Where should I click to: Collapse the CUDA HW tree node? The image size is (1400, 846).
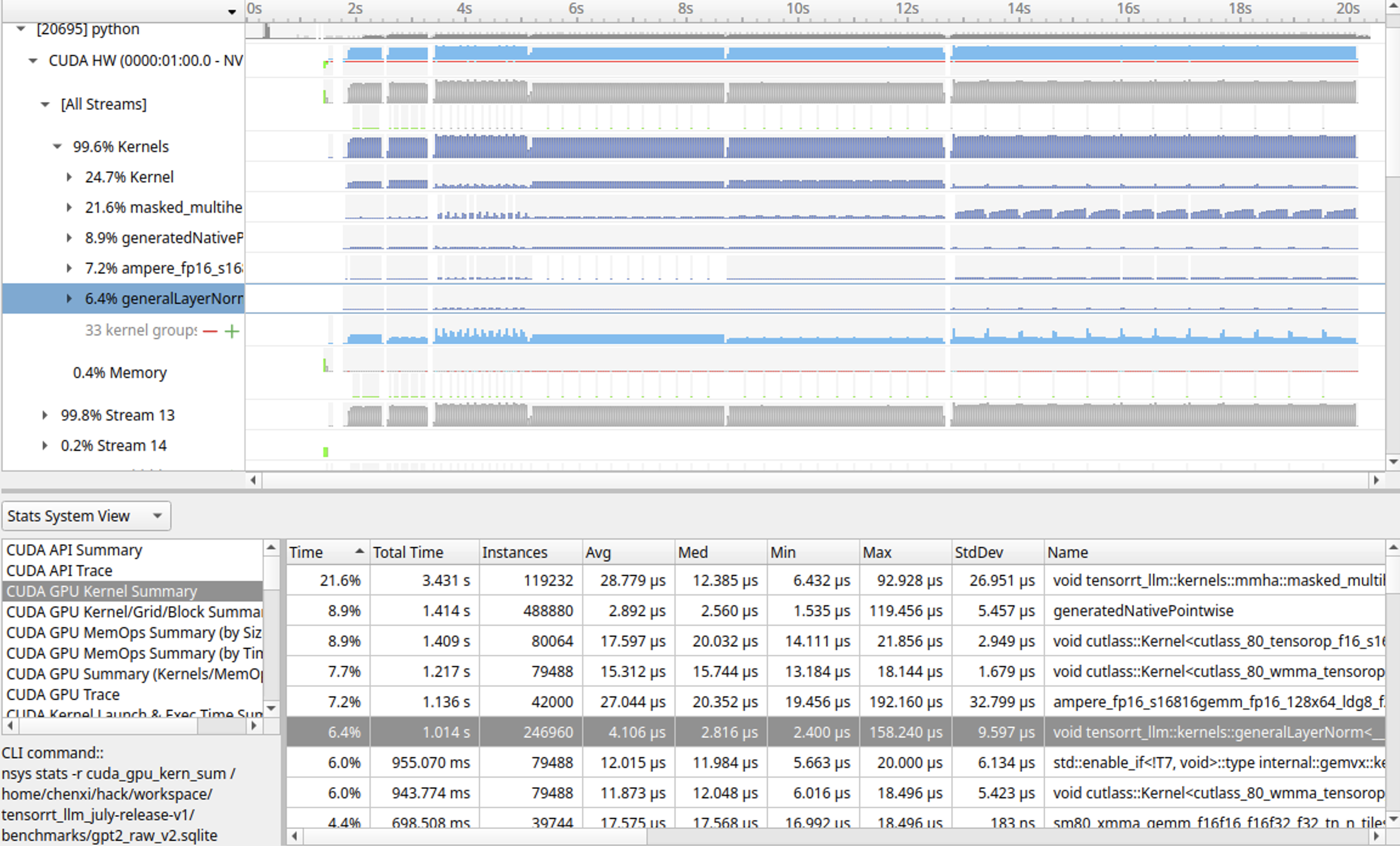click(33, 61)
